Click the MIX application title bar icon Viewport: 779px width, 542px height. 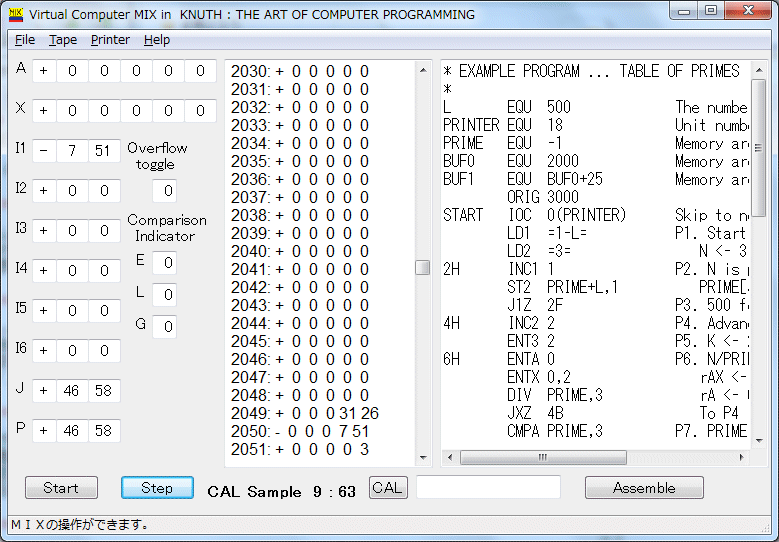16,14
